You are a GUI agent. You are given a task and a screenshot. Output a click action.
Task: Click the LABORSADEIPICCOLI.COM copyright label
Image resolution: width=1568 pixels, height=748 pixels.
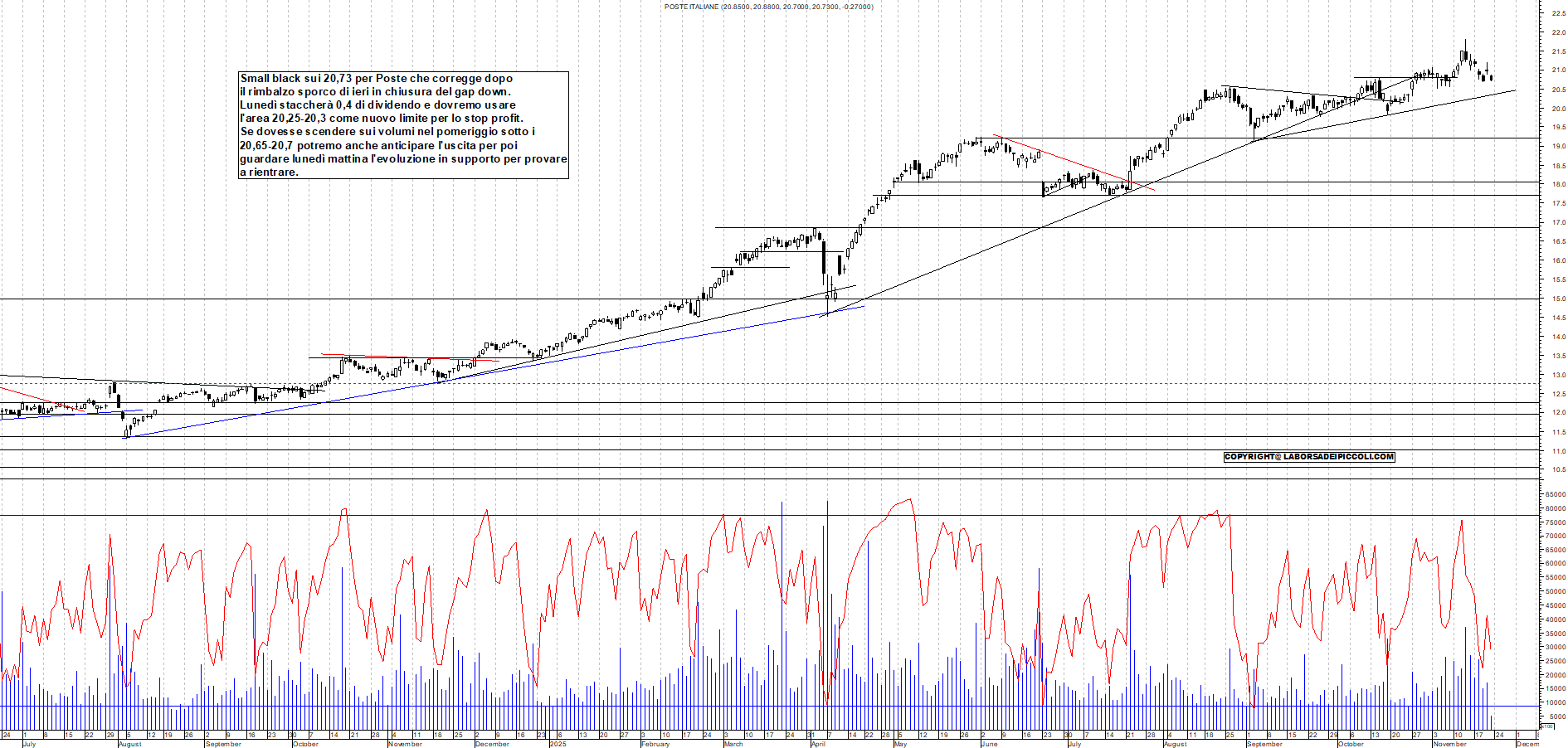[1308, 457]
